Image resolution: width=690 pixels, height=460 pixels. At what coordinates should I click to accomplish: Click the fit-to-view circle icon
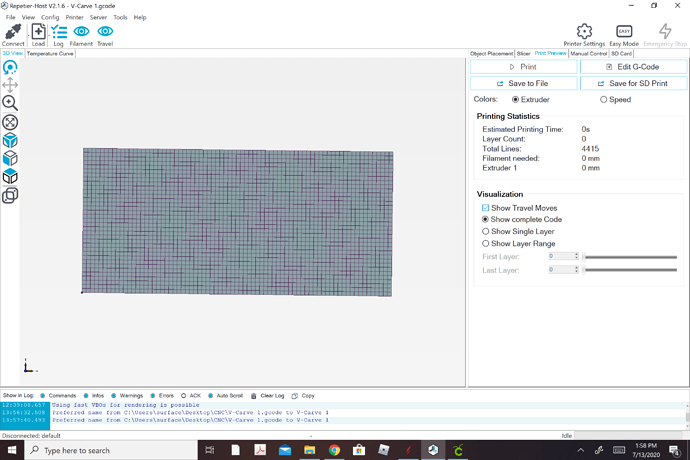click(x=10, y=122)
